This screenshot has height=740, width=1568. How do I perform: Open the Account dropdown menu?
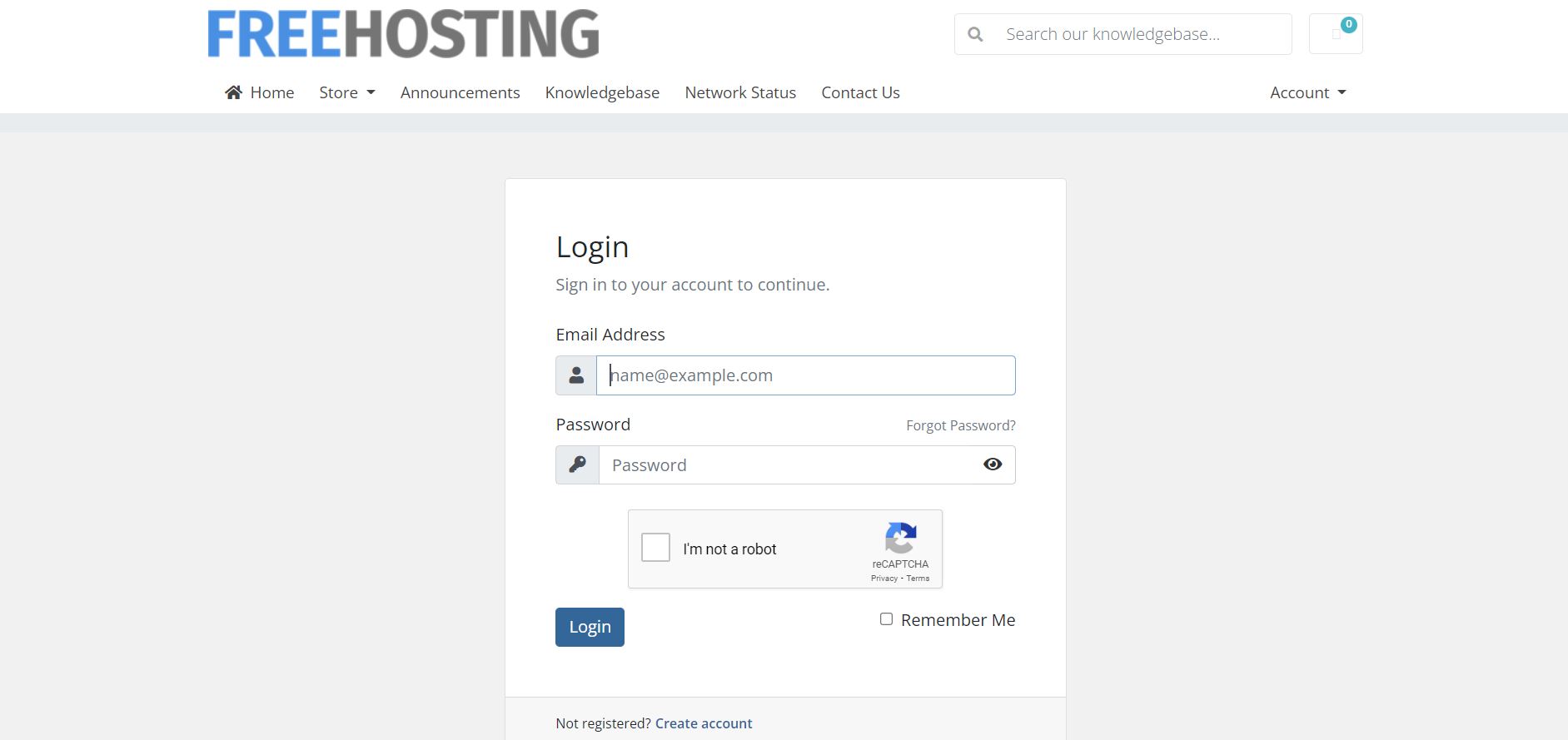1308,92
